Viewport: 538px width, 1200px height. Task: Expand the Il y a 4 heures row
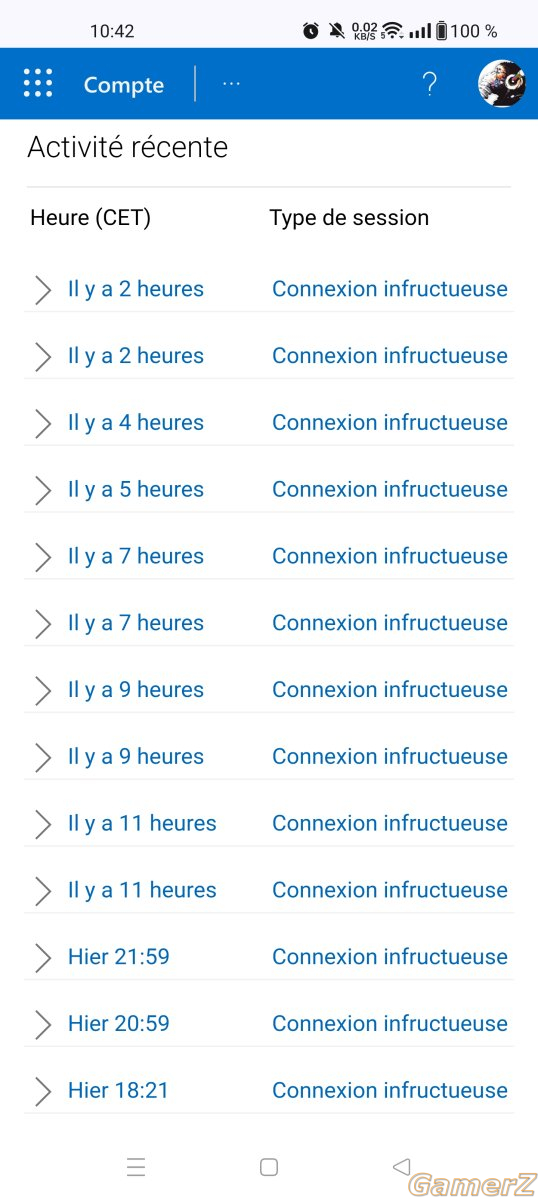pyautogui.click(x=269, y=423)
